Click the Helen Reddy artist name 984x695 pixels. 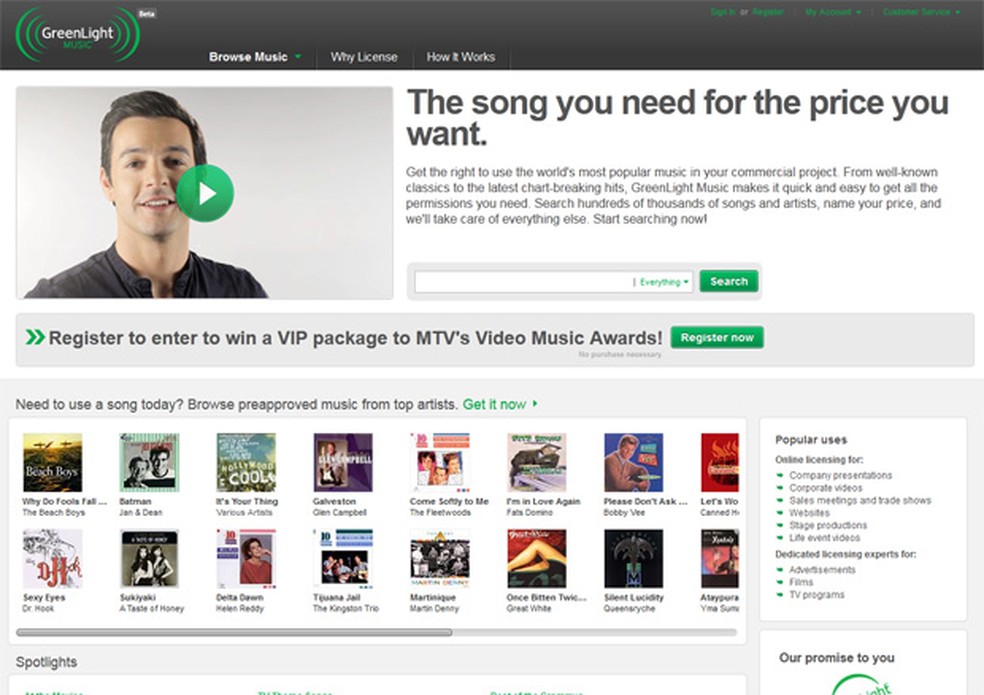(240, 608)
